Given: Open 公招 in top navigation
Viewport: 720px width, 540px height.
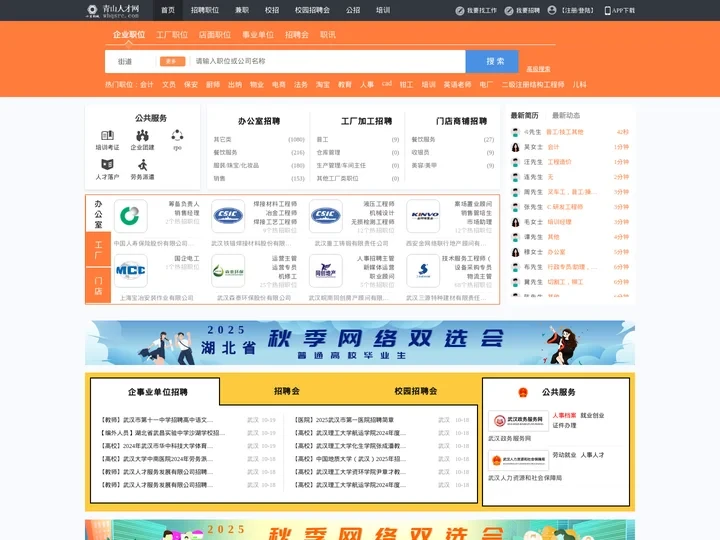Looking at the screenshot, I should [x=353, y=10].
